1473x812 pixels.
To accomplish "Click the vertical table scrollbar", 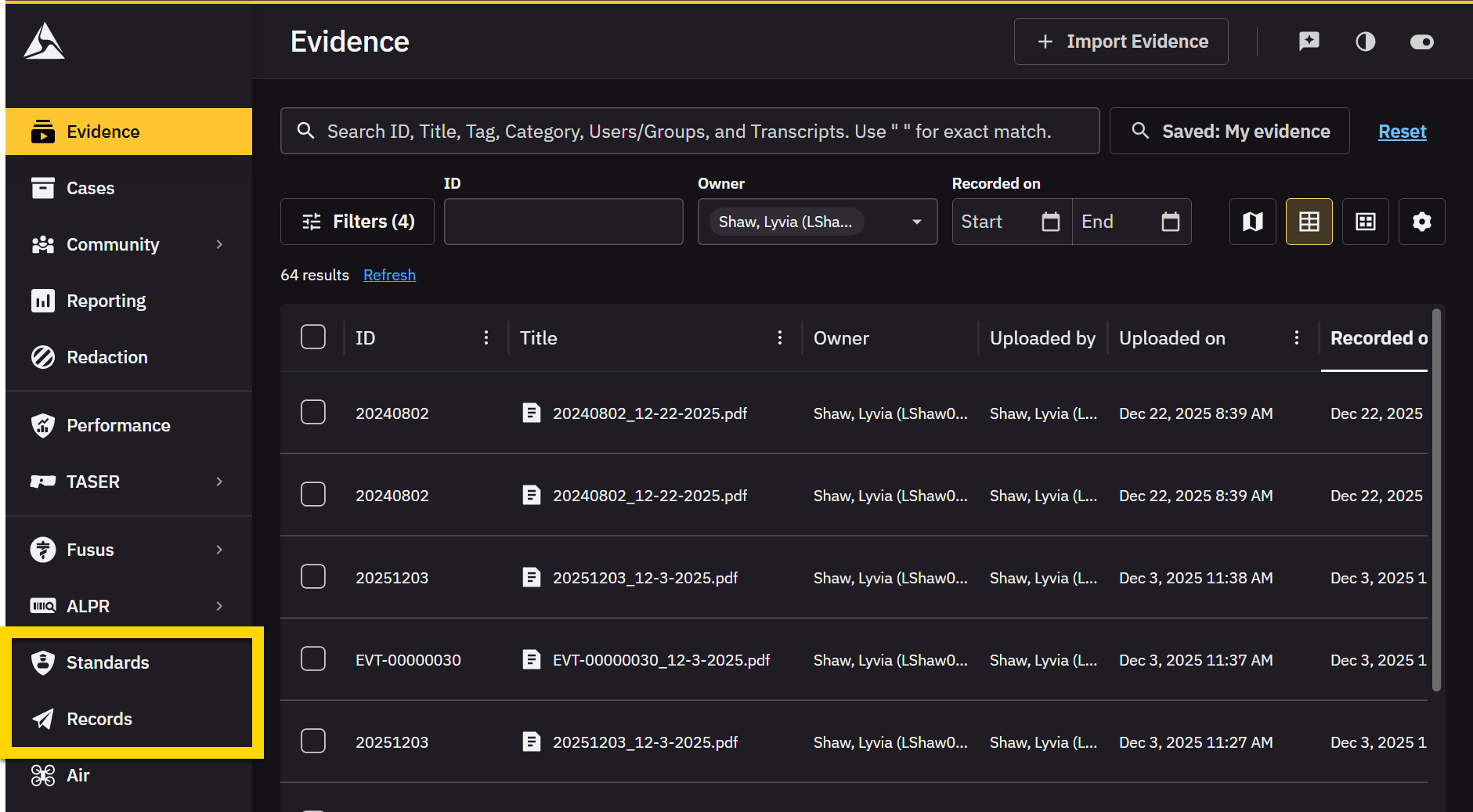I will coord(1435,501).
